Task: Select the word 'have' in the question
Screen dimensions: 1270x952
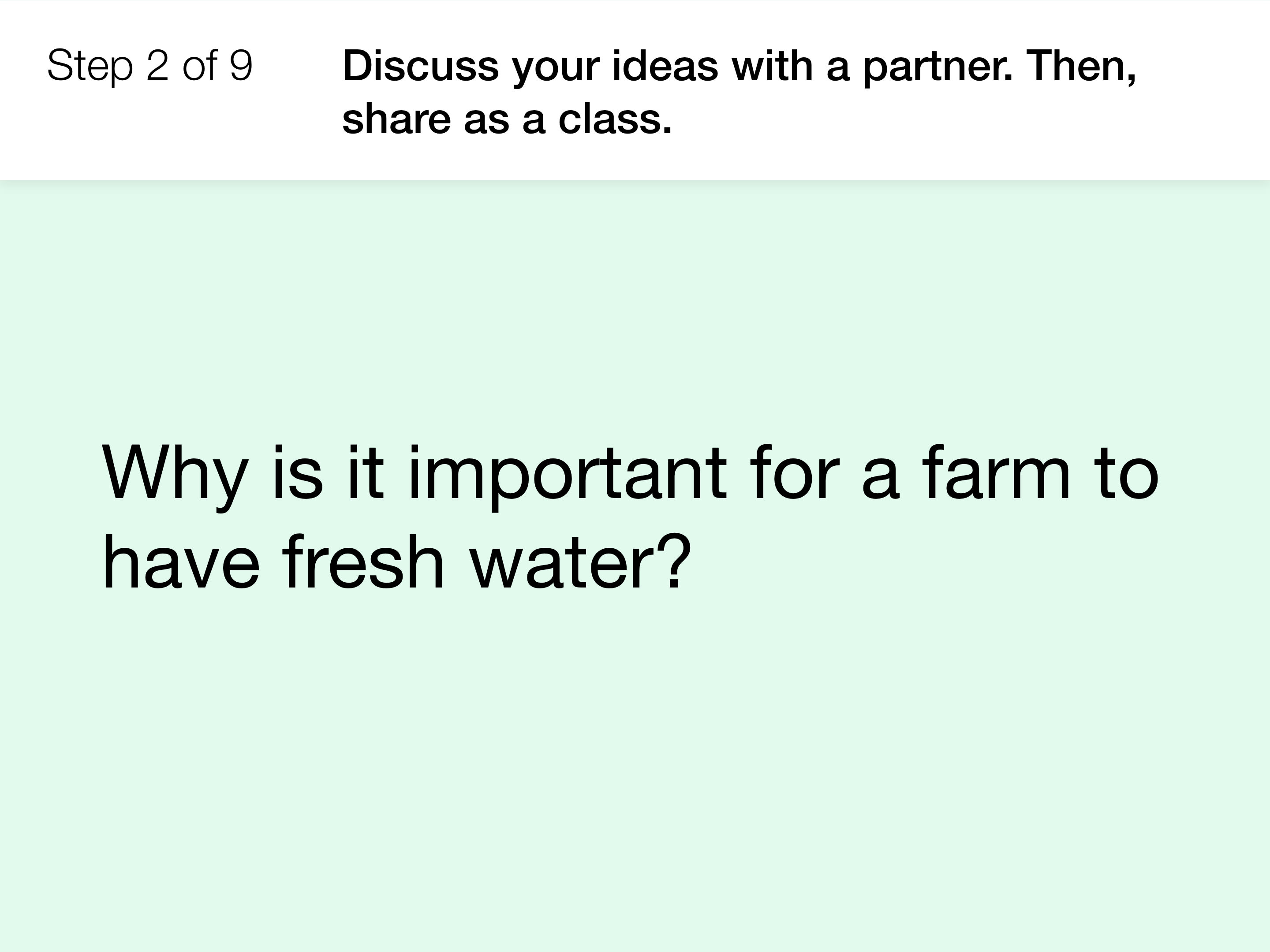Action: coord(181,562)
